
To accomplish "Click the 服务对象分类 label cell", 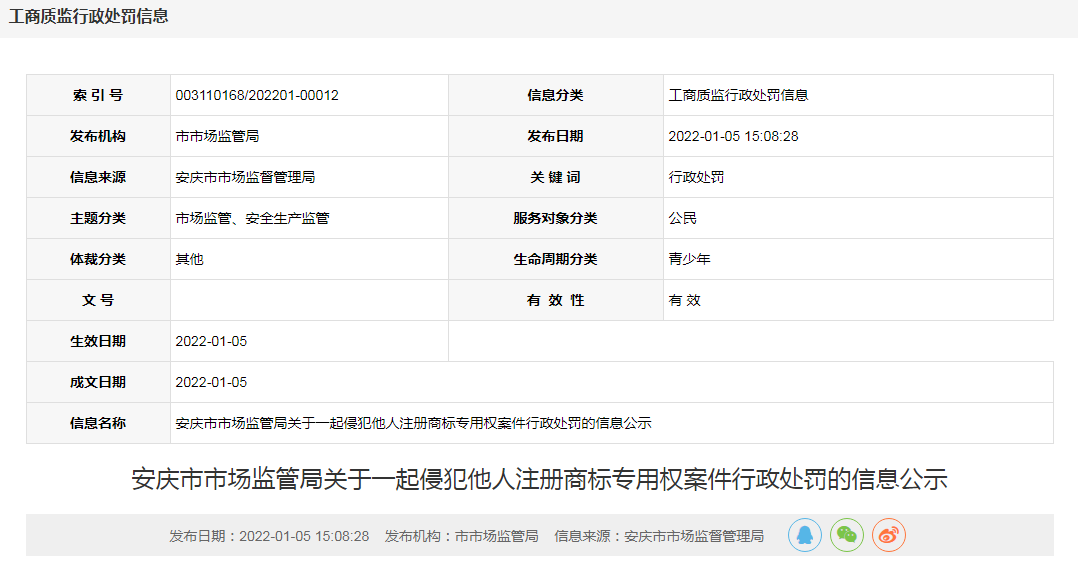I will tap(556, 219).
